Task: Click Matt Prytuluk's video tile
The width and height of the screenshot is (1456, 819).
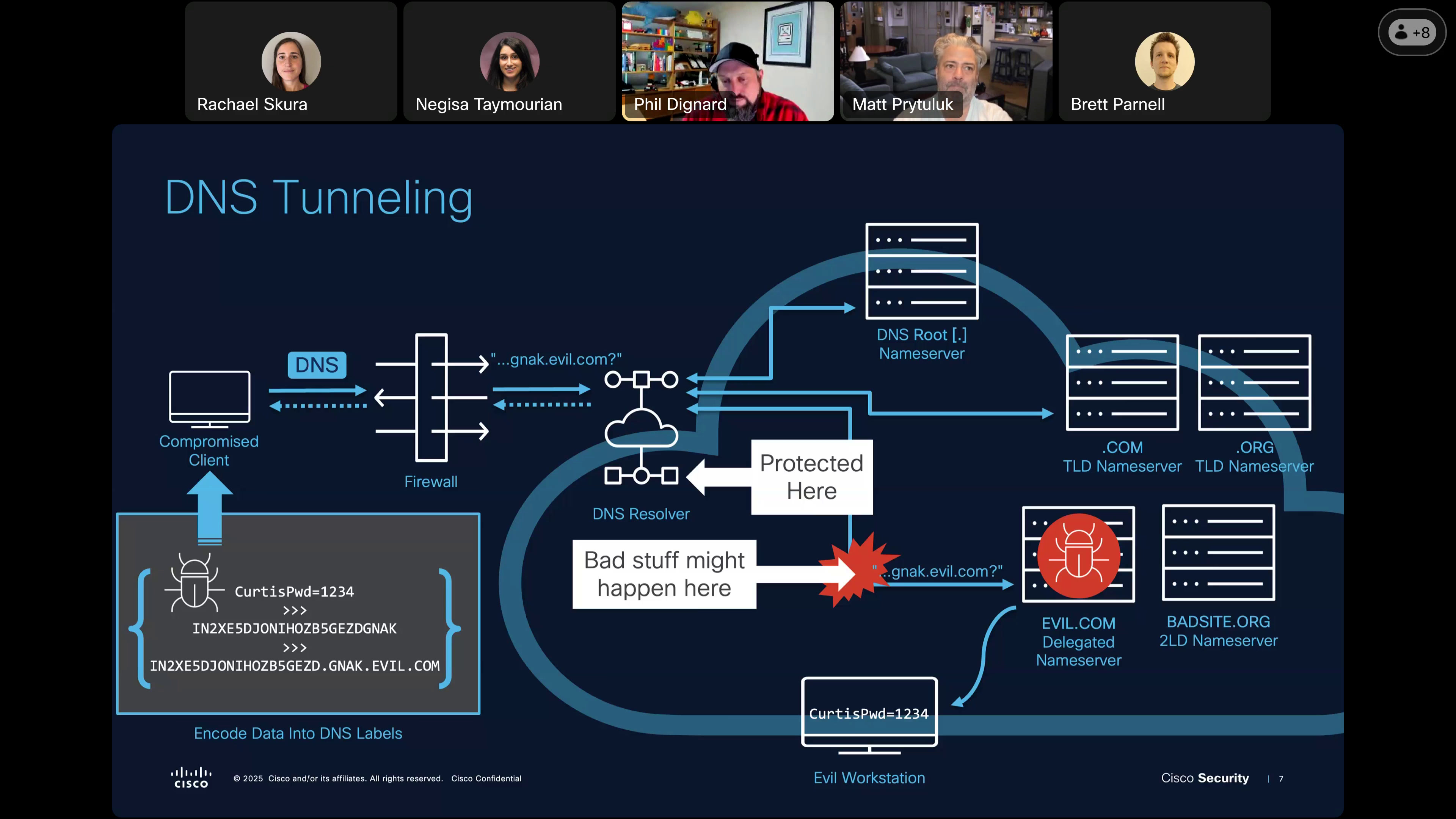Action: [946, 61]
